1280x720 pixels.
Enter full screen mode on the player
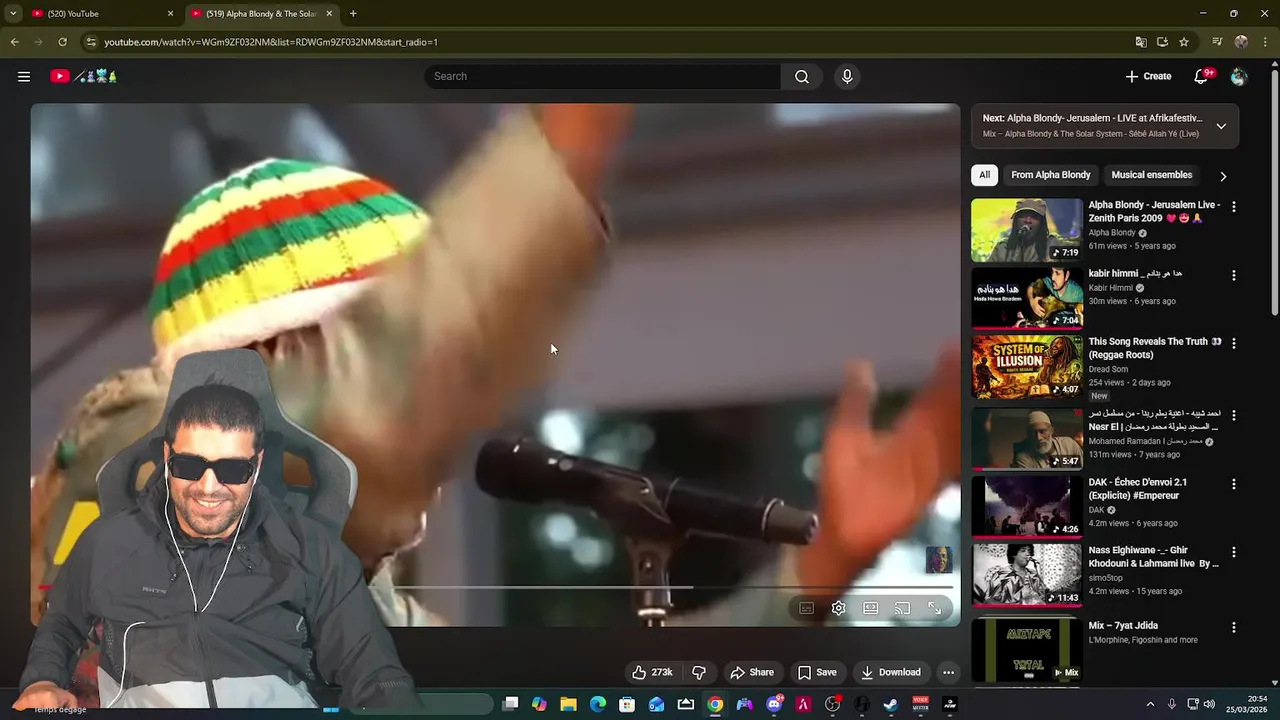coord(935,608)
